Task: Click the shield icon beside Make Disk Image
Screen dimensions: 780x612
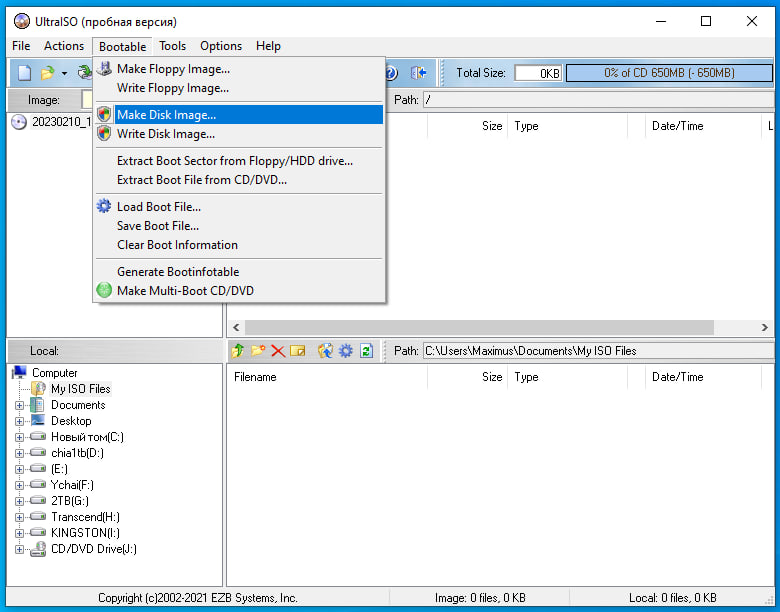Action: pyautogui.click(x=104, y=114)
